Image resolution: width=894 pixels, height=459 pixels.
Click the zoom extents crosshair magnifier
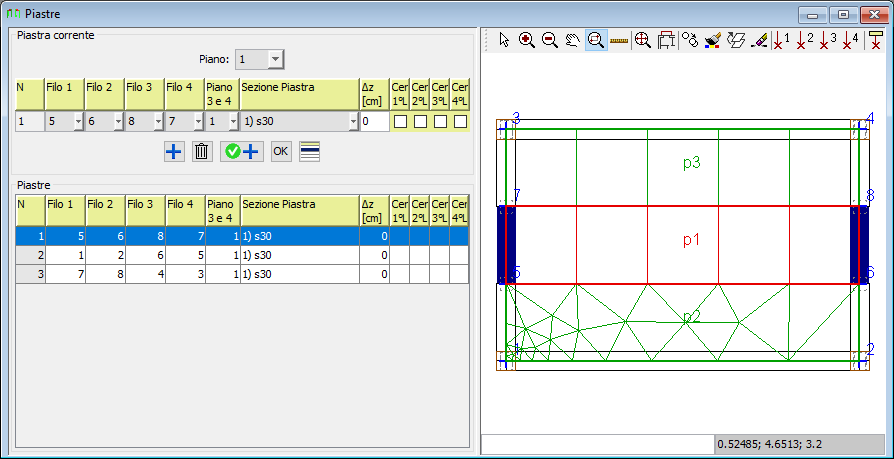pyautogui.click(x=643, y=40)
